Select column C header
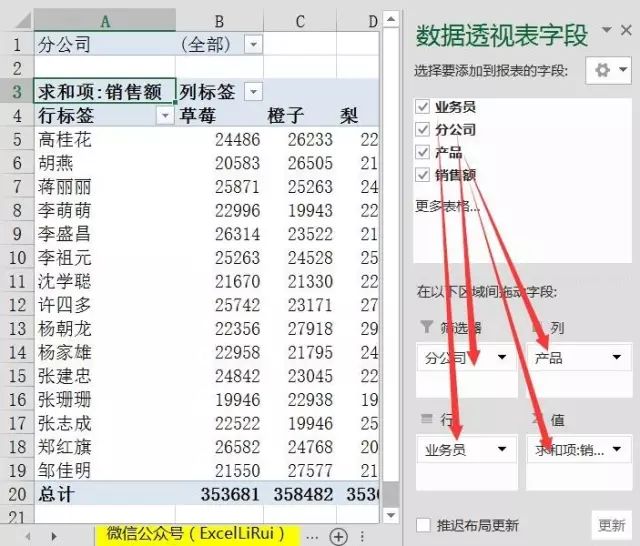This screenshot has height=546, width=640. [x=300, y=21]
